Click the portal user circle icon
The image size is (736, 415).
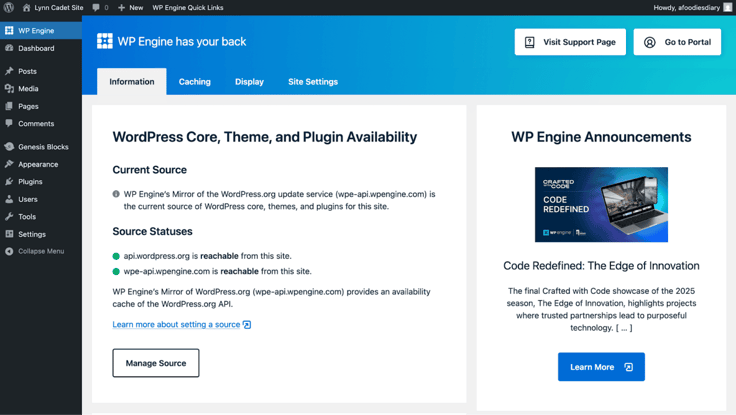click(650, 42)
